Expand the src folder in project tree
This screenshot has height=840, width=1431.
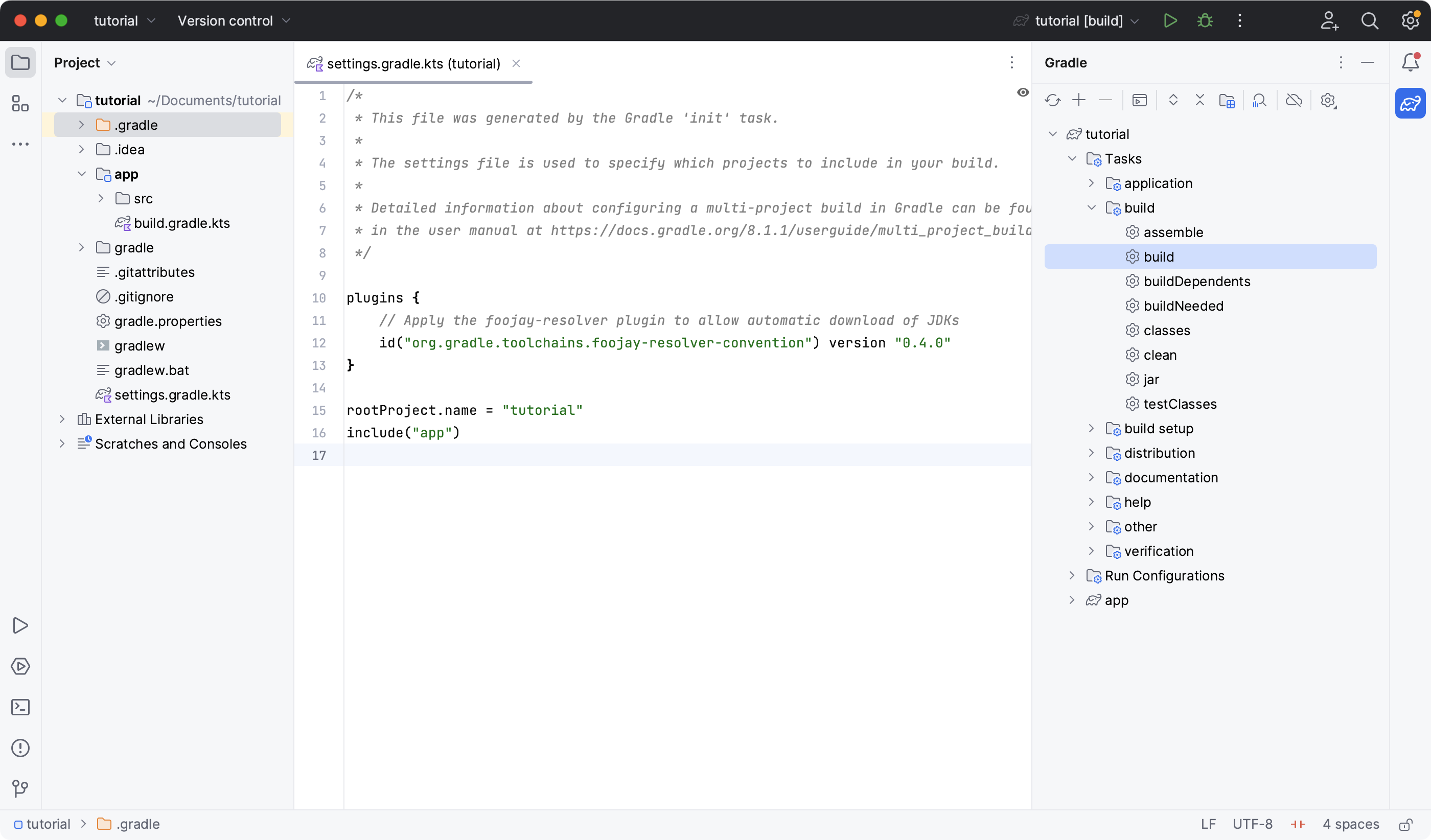(101, 198)
